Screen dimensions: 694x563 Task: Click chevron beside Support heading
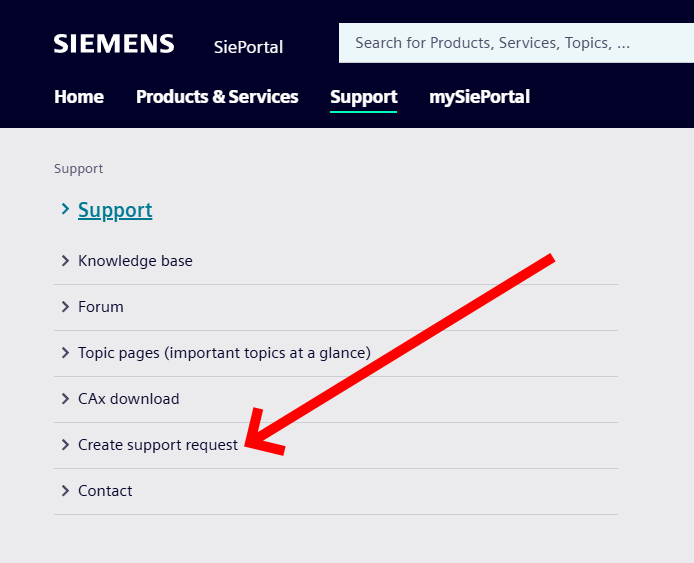coord(66,209)
